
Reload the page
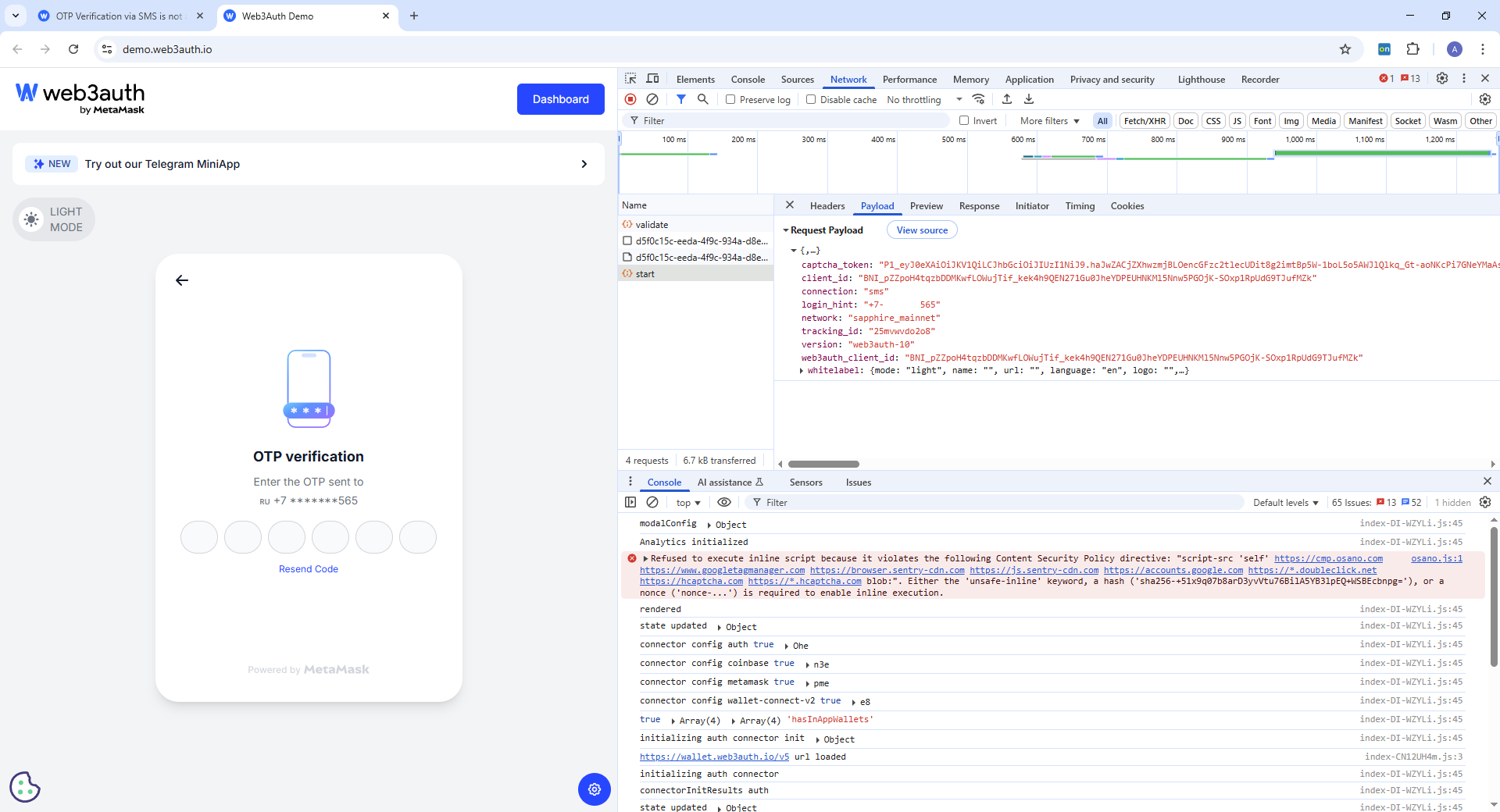pos(73,49)
